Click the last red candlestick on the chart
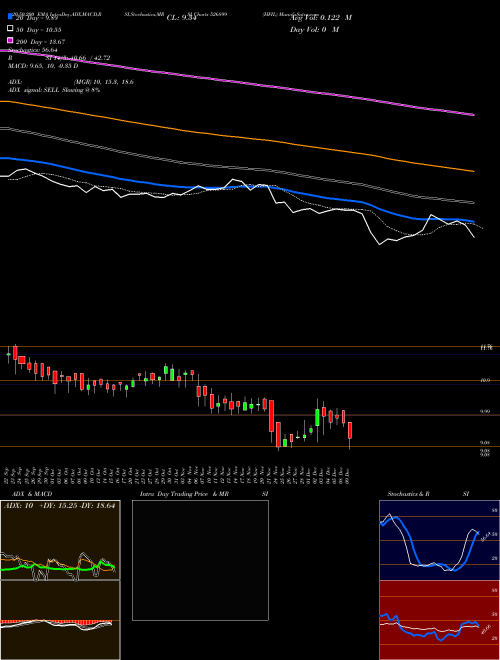This screenshot has height=660, width=500. click(x=350, y=431)
